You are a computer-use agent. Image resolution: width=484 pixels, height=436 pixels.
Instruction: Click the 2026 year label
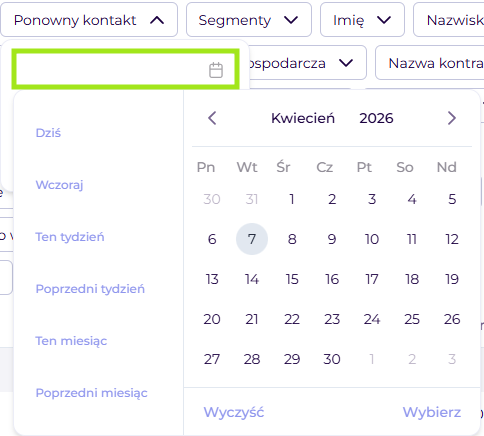[x=376, y=118]
